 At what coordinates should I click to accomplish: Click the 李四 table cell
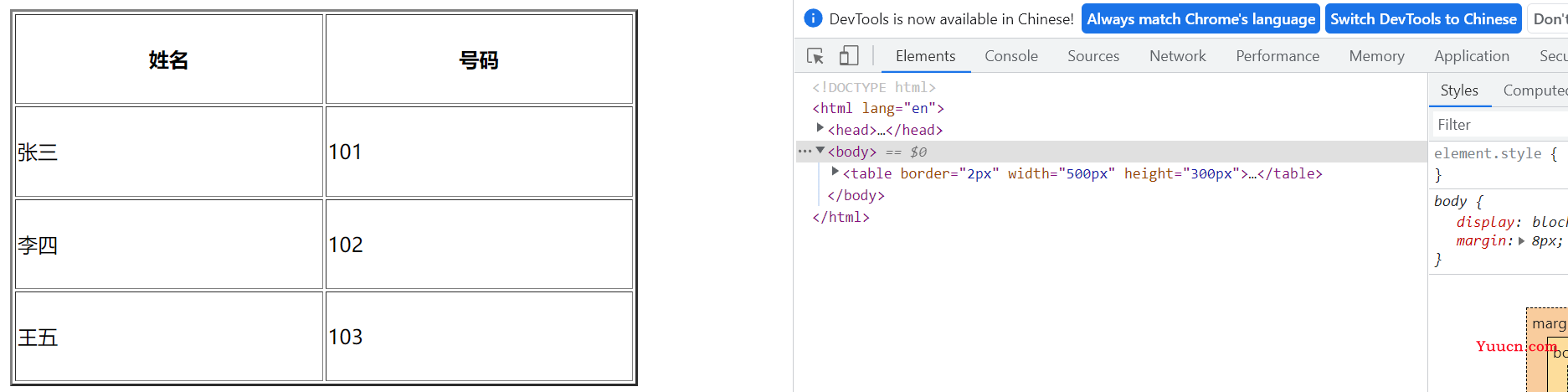coord(169,245)
